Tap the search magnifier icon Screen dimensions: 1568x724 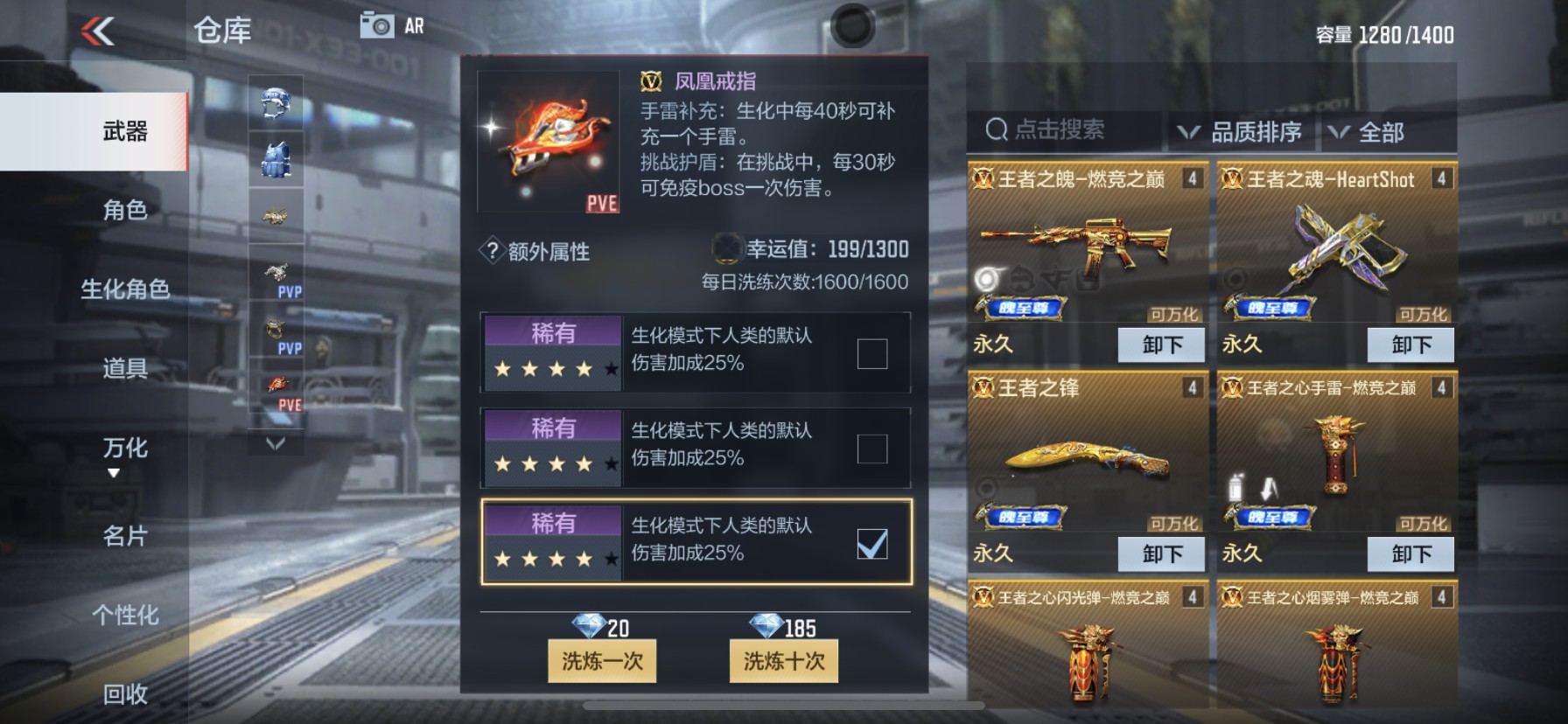997,130
